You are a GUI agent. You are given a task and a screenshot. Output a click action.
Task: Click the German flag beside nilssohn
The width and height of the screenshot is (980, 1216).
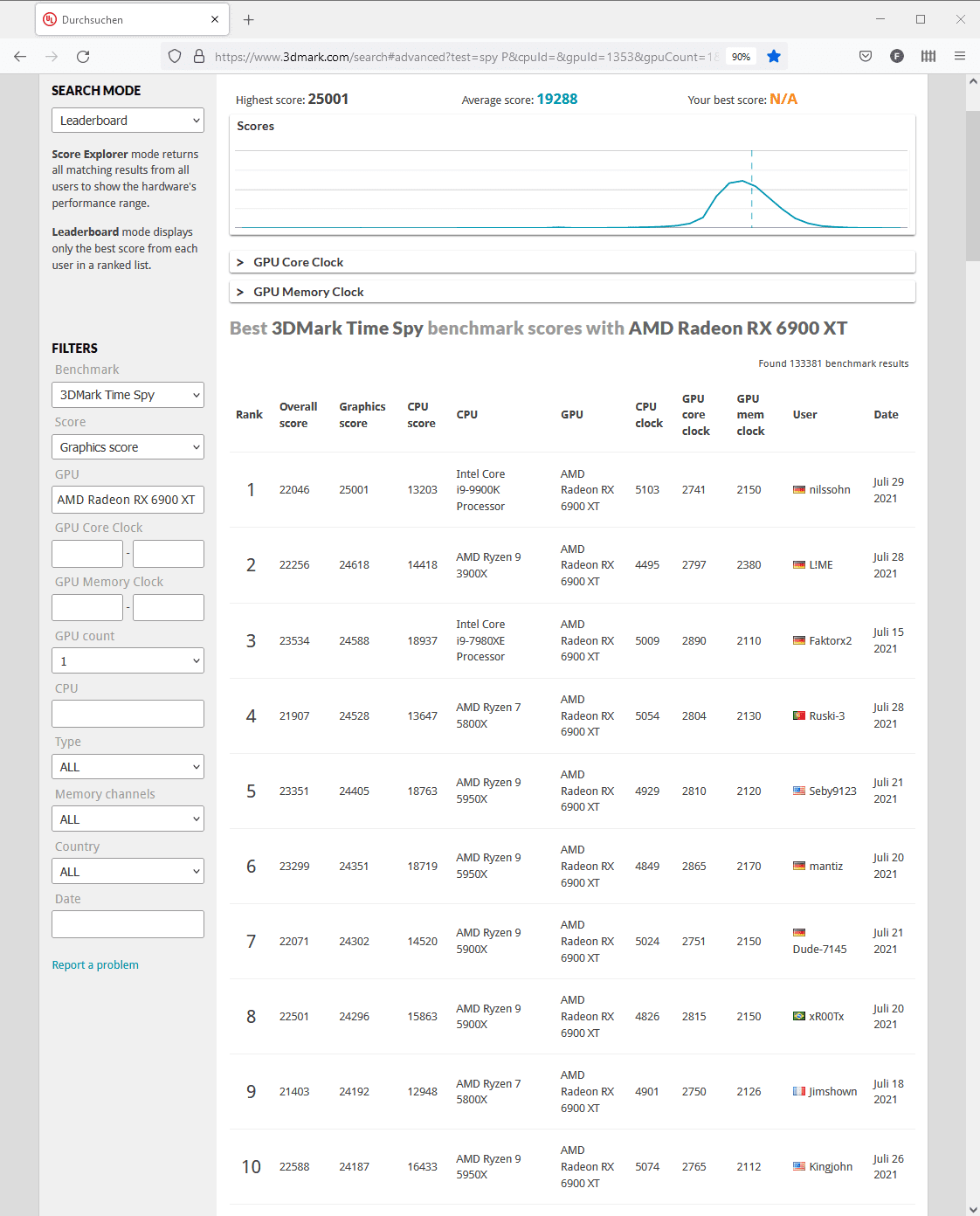799,490
